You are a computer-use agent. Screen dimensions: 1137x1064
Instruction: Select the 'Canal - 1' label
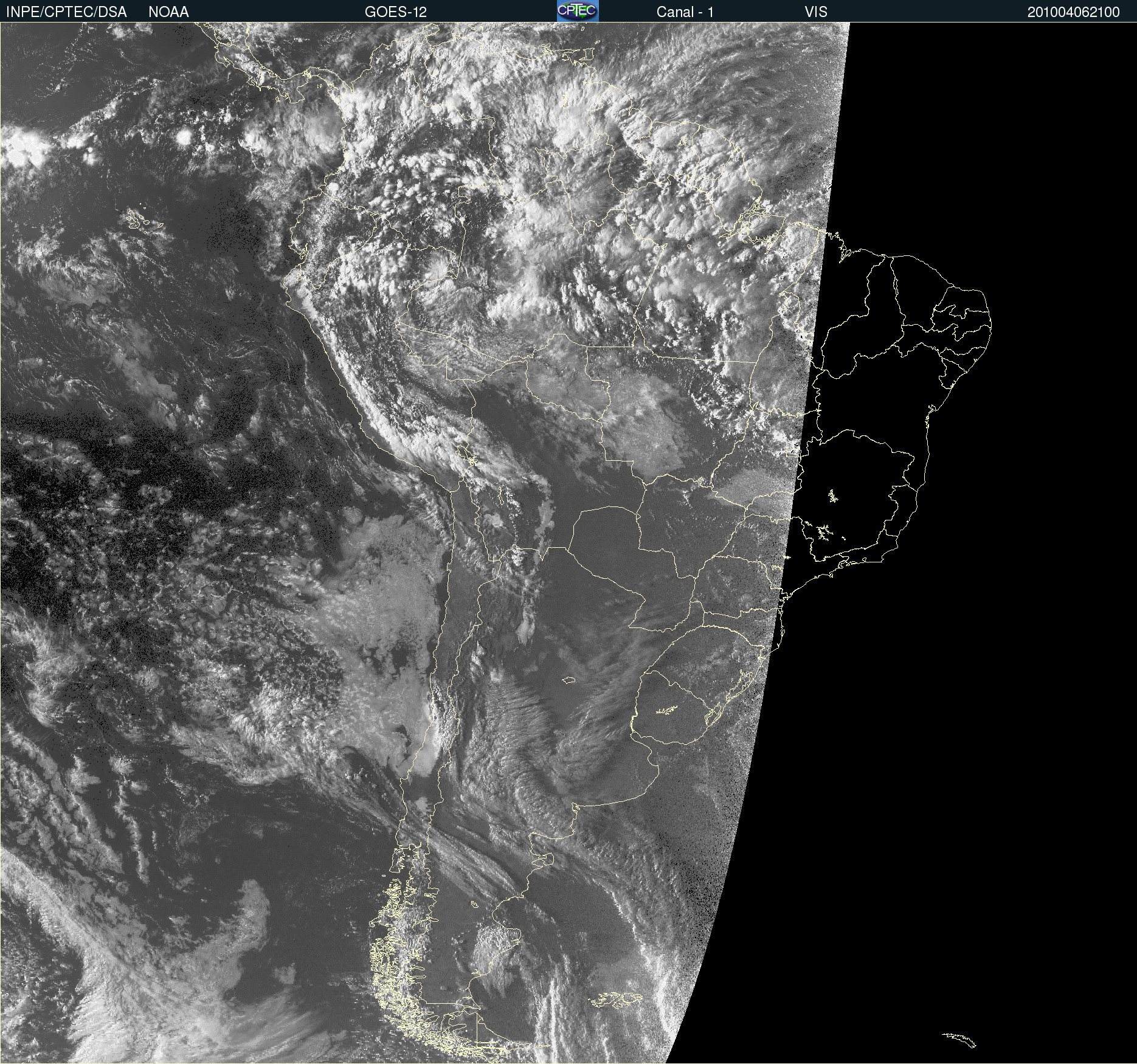(685, 12)
